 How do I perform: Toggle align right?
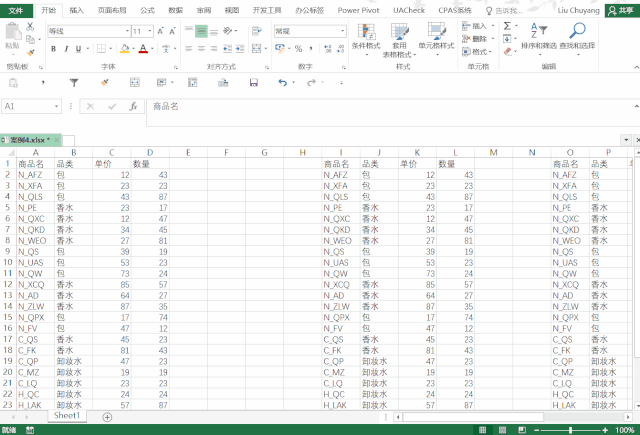tap(213, 49)
